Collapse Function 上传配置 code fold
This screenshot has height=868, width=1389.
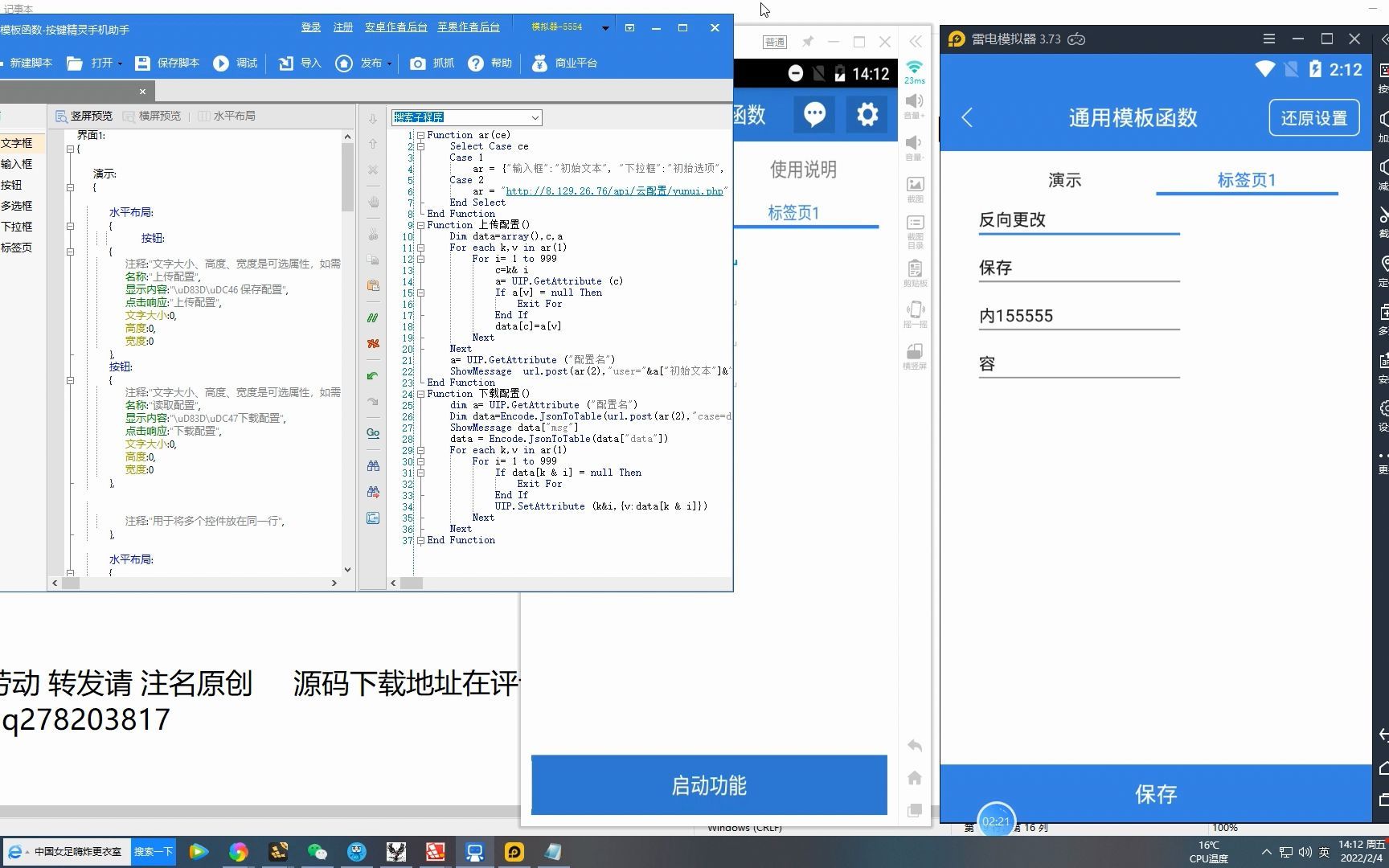420,225
